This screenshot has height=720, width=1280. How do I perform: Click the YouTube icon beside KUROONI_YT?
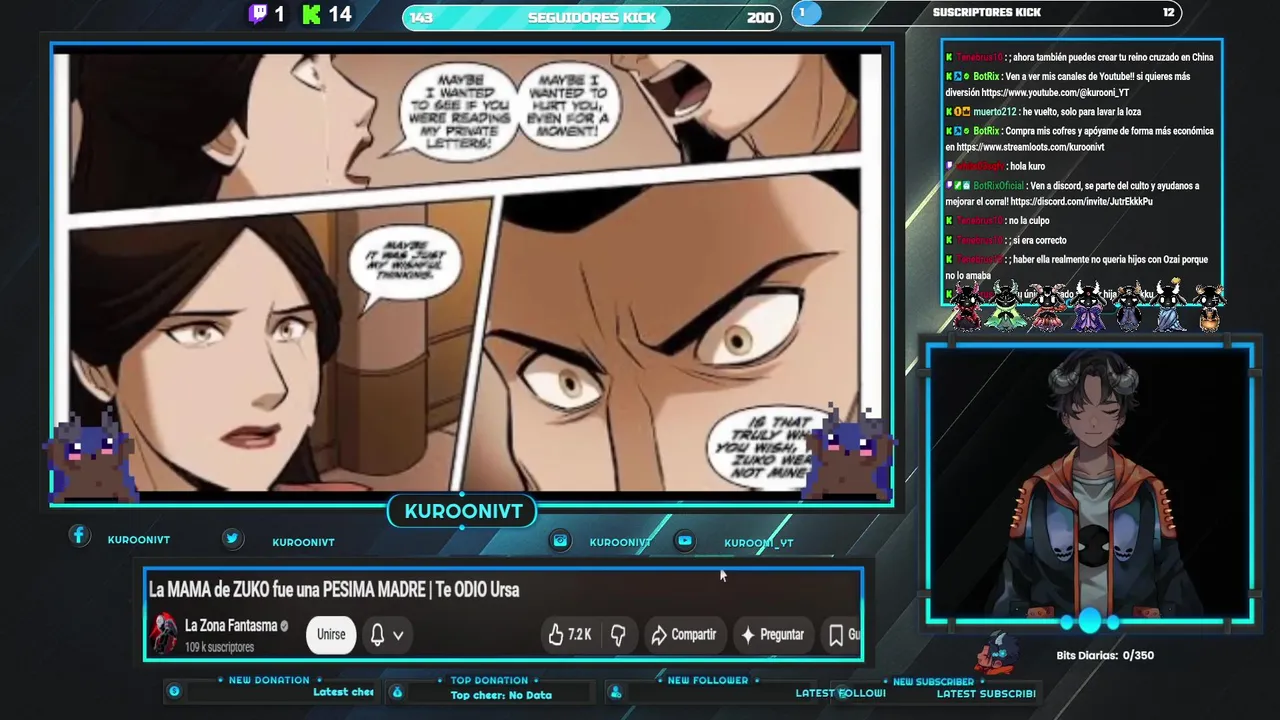tap(685, 541)
